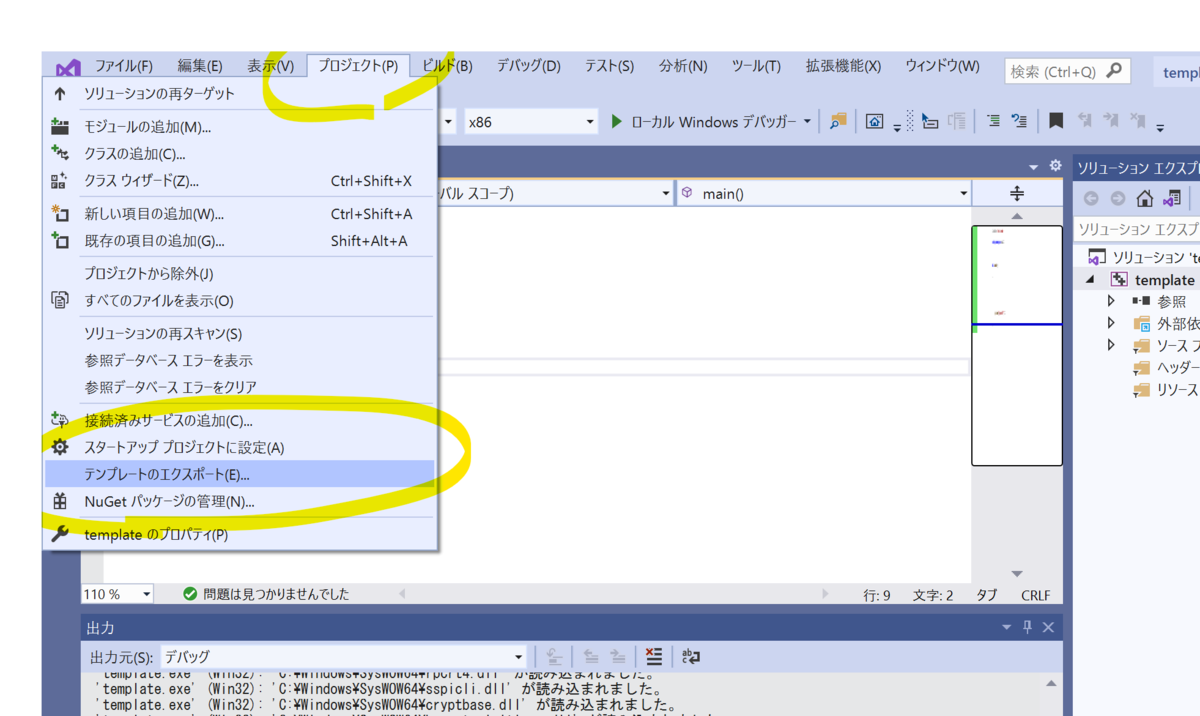The height and width of the screenshot is (716, 1200).
Task: Open the 表示(V) menu
Action: click(271, 66)
